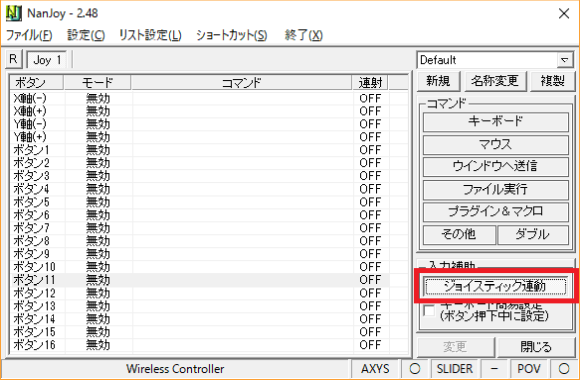This screenshot has width=580, height=380.
Task: Click the マウス command button
Action: [496, 144]
